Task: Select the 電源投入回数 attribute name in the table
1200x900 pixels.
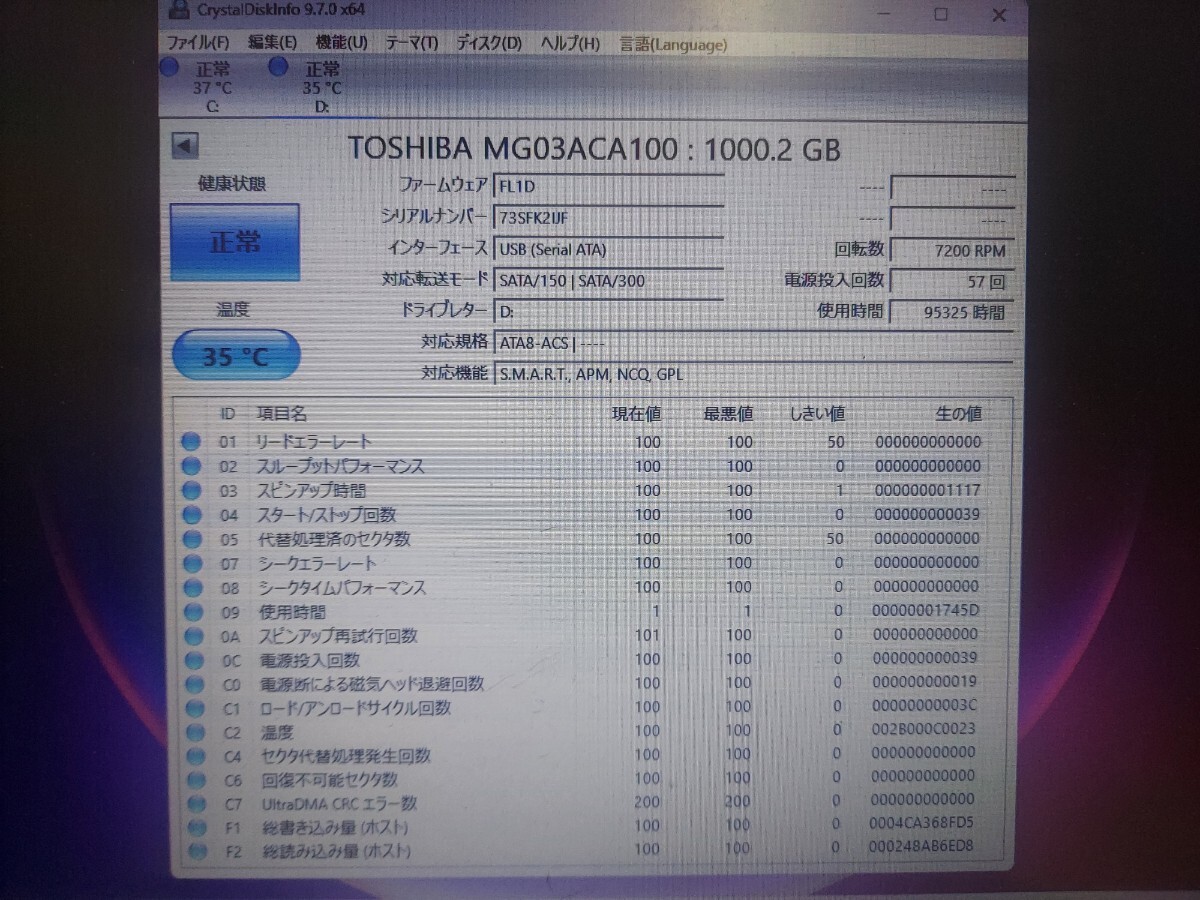Action: [x=310, y=660]
